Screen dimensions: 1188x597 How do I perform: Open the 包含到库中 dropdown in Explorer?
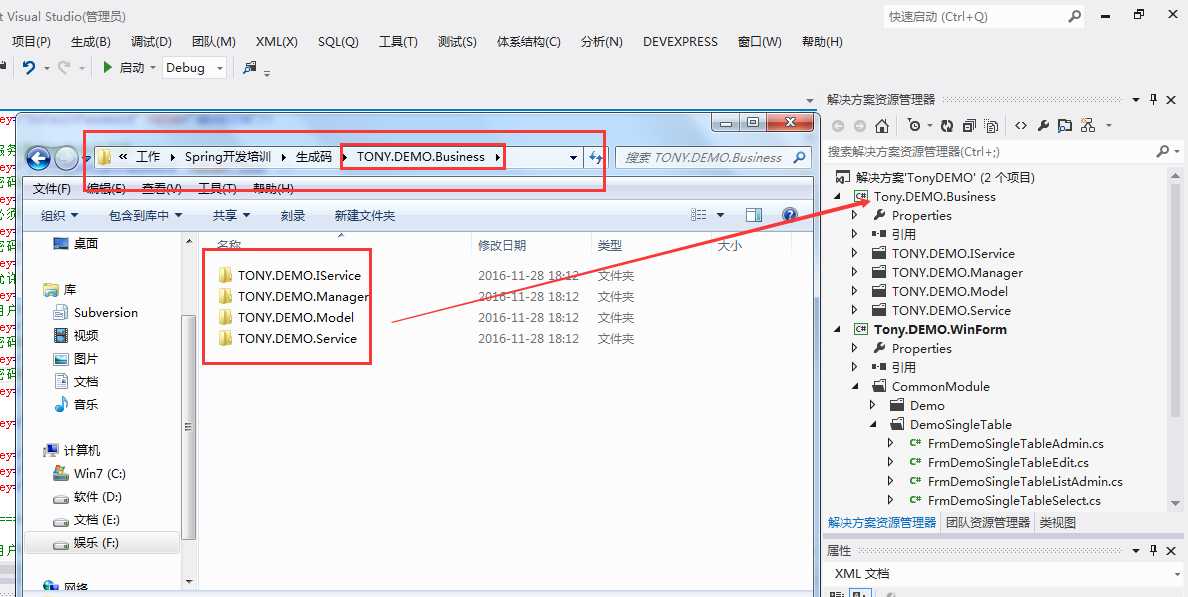click(x=145, y=216)
